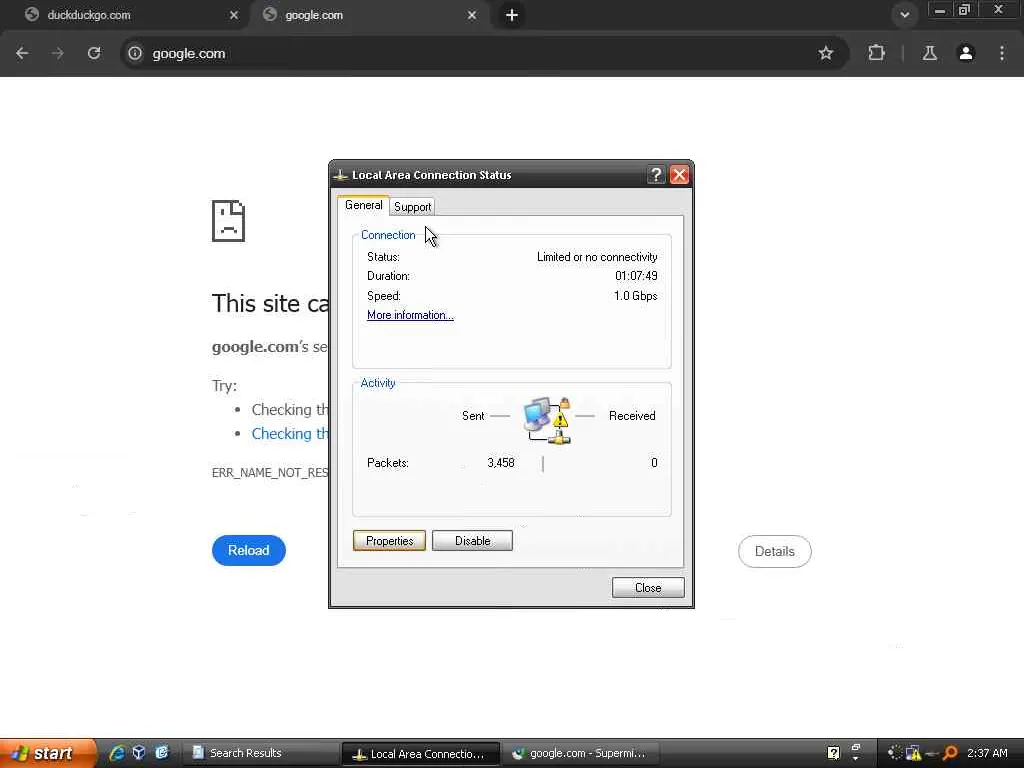Click the system tray clock 2:37 AM
1024x768 pixels.
pos(987,753)
